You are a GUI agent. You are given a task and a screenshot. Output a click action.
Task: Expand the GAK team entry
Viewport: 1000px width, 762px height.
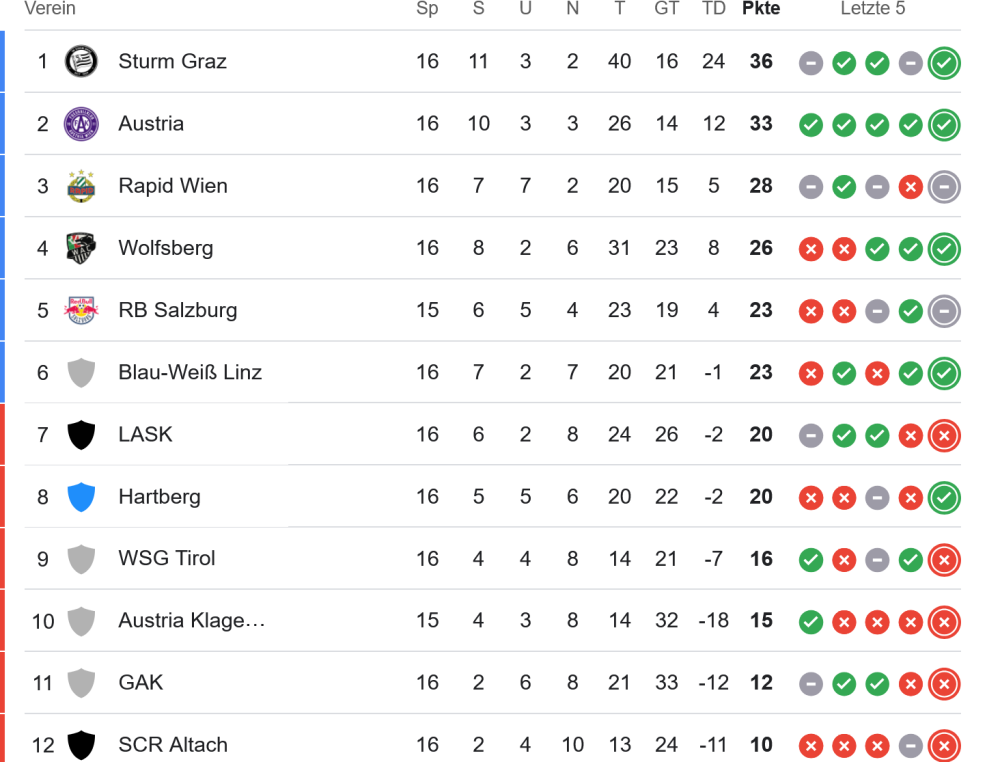click(x=140, y=682)
